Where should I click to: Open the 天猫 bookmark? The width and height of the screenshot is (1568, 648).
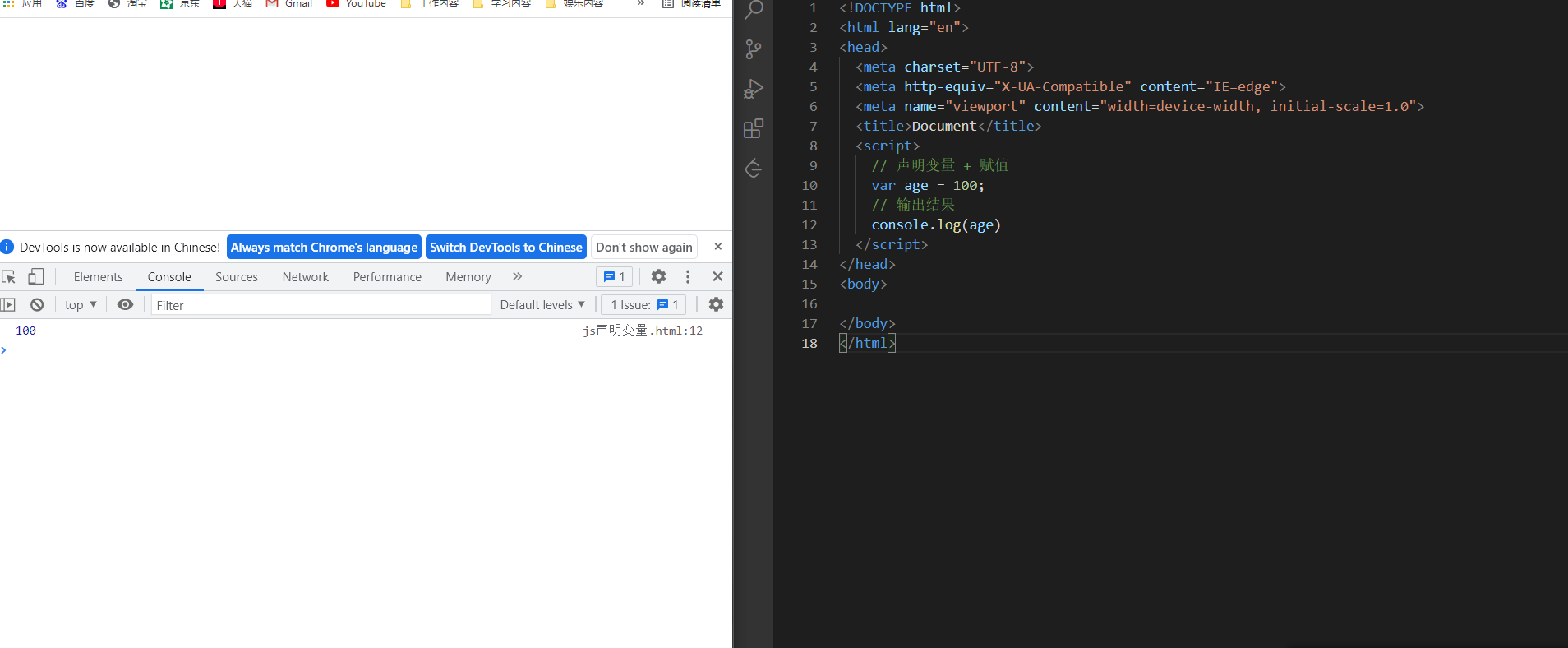[233, 4]
